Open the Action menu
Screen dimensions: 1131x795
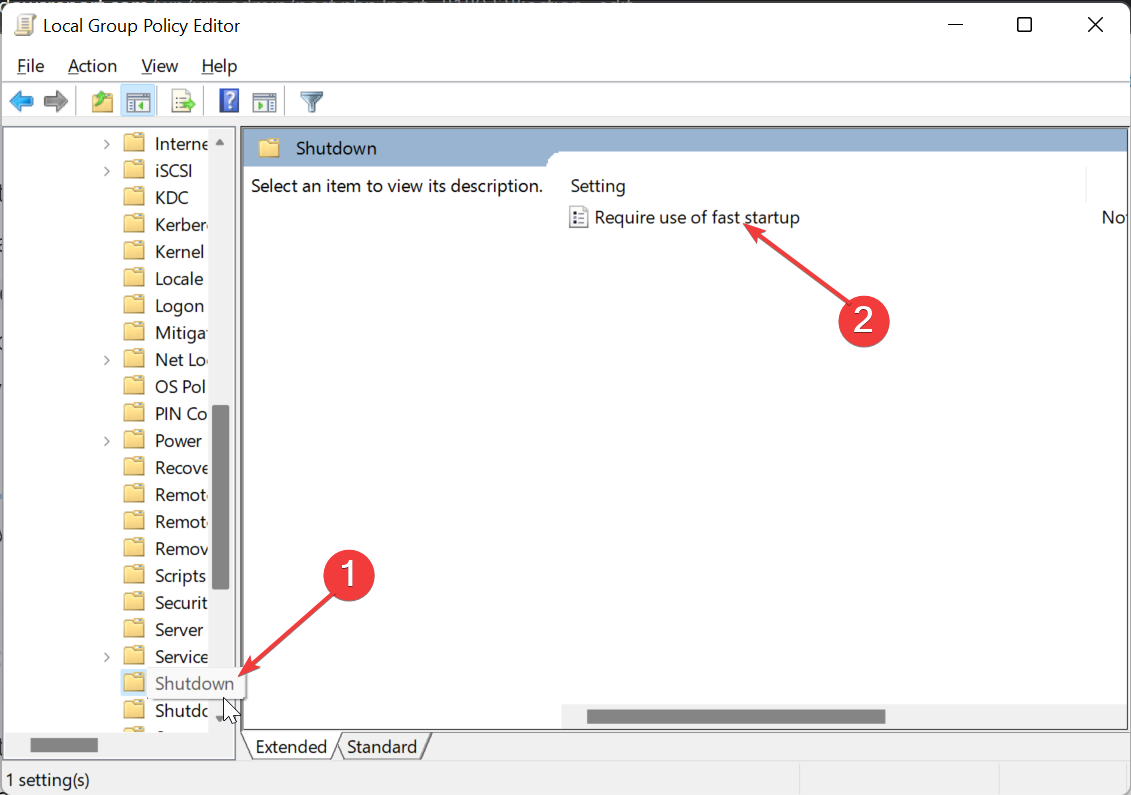pyautogui.click(x=92, y=66)
